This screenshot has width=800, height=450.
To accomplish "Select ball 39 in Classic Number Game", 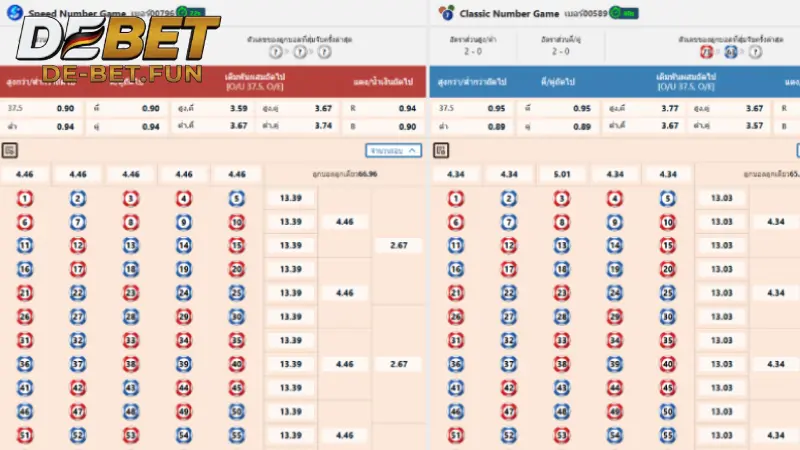I will point(615,364).
